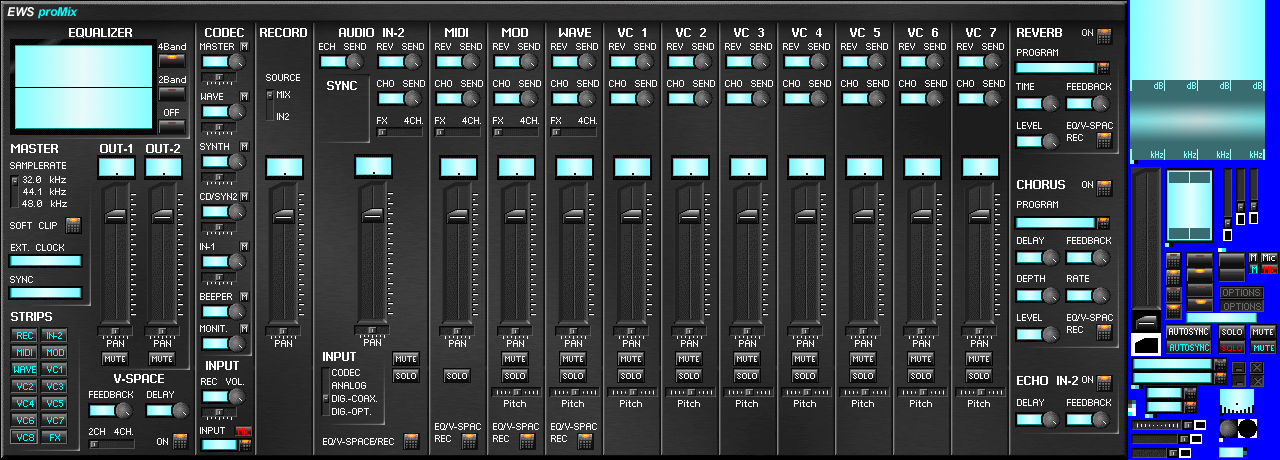Click the Echo IN-2 ON grid button

[x=1104, y=383]
